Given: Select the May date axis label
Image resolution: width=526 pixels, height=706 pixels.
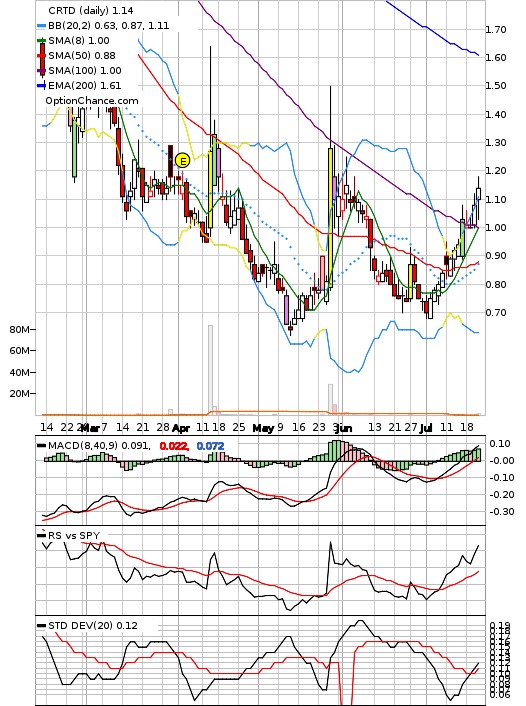Looking at the screenshot, I should pos(263,427).
